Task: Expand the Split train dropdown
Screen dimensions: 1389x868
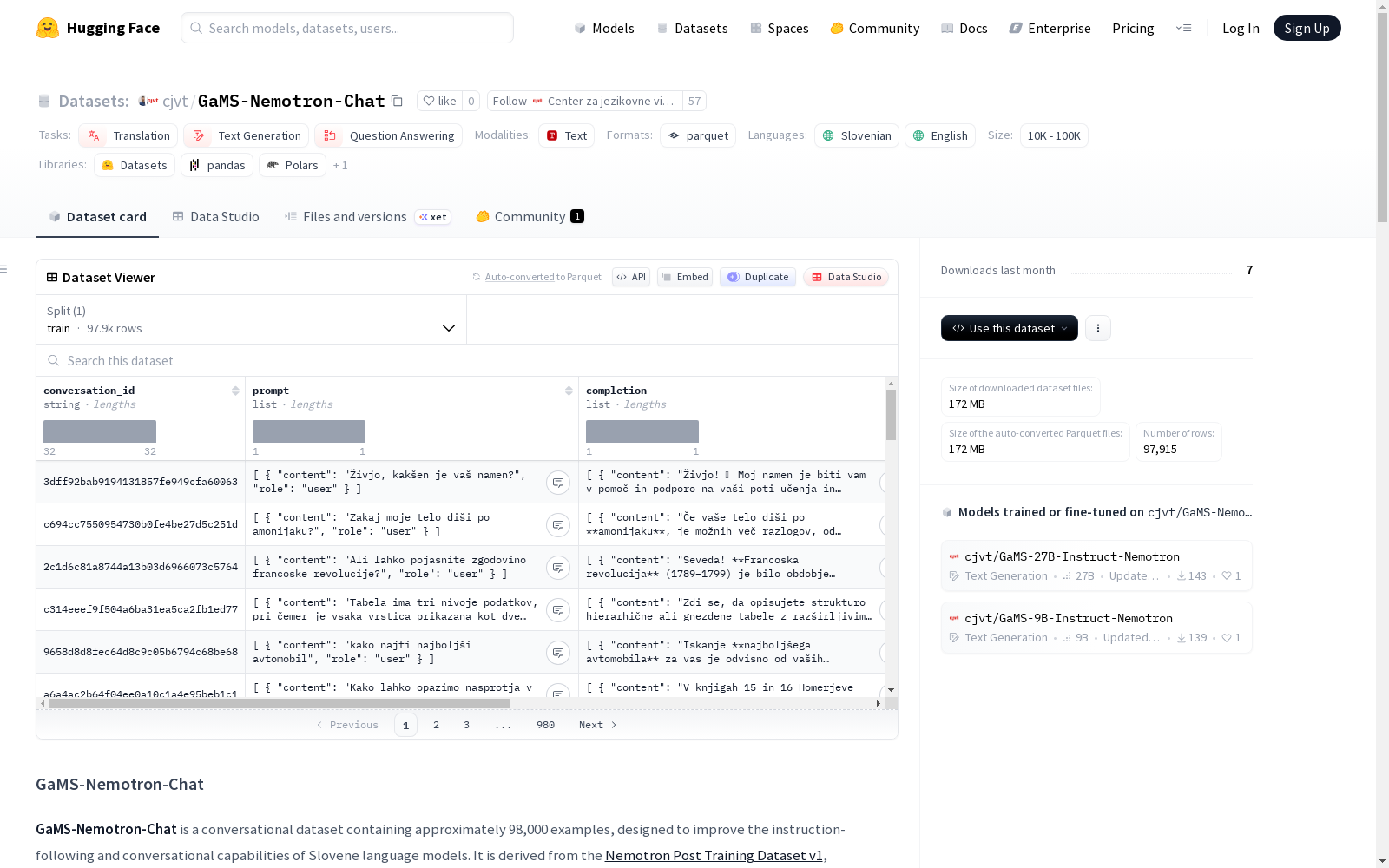Action: pyautogui.click(x=252, y=319)
